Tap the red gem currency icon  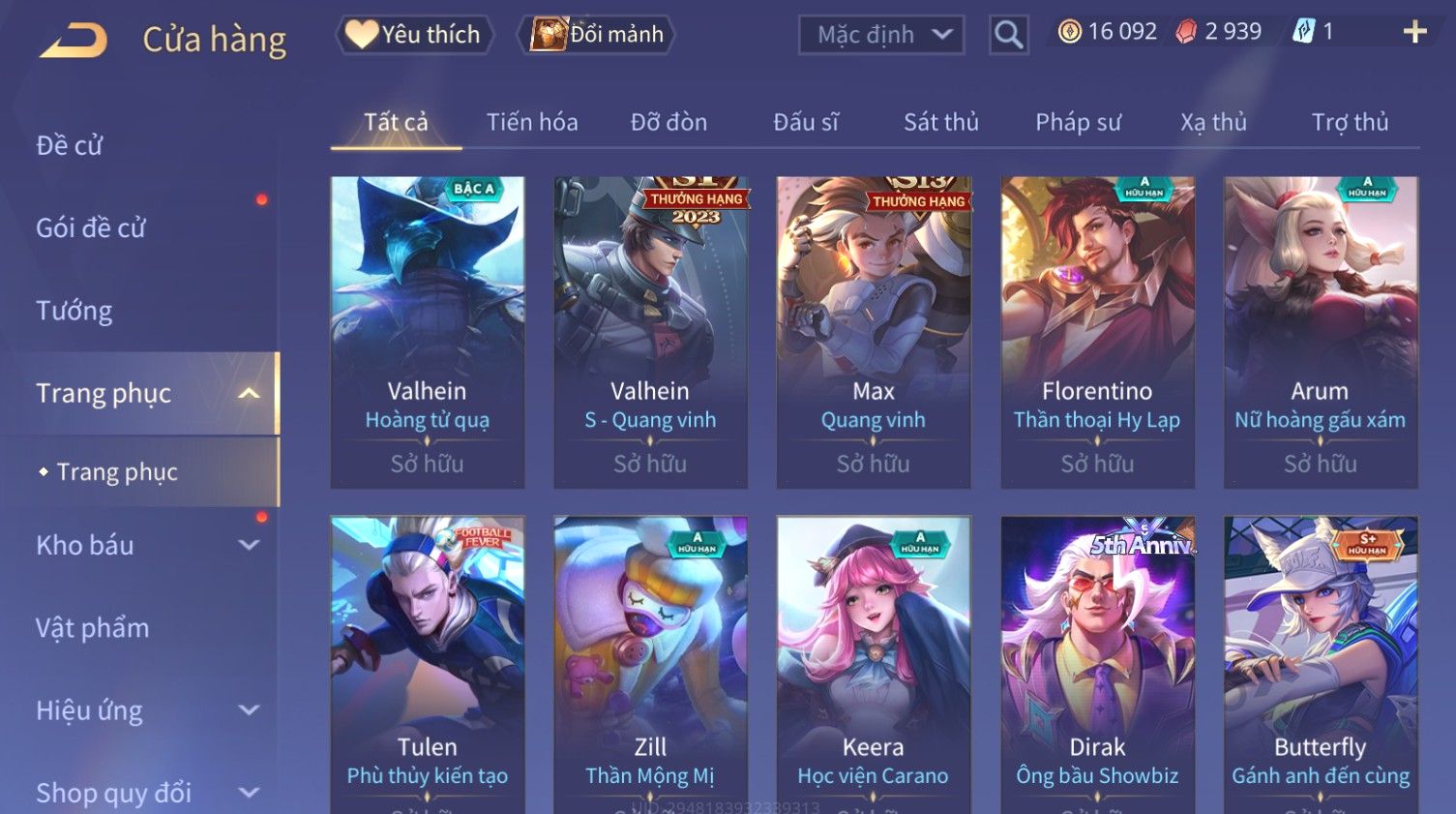[1186, 32]
